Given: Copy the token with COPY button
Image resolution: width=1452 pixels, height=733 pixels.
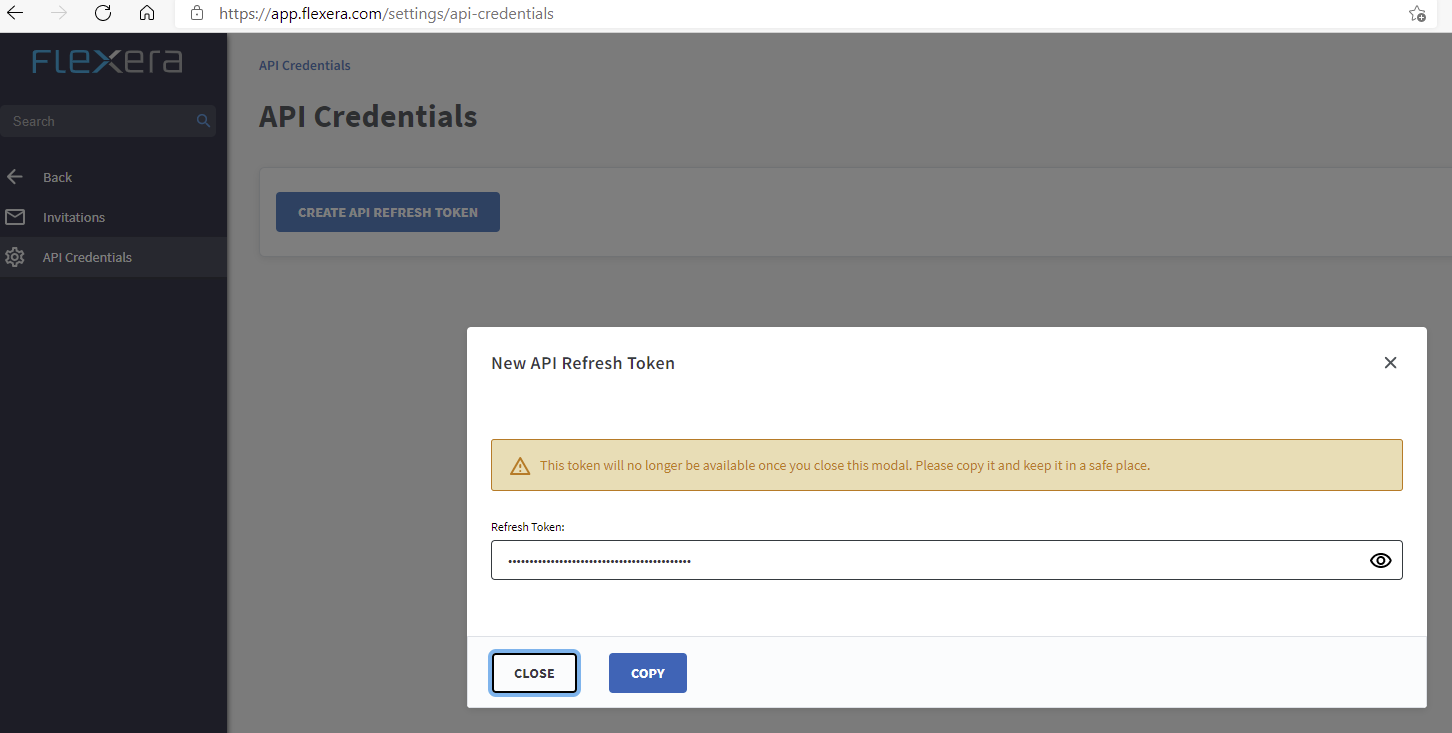Looking at the screenshot, I should [648, 673].
